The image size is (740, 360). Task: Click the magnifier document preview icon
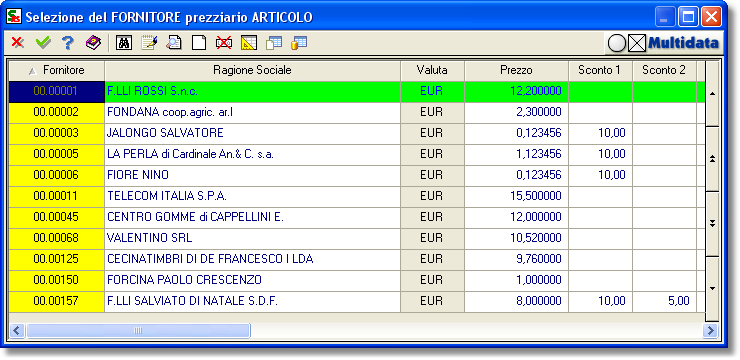[x=174, y=43]
